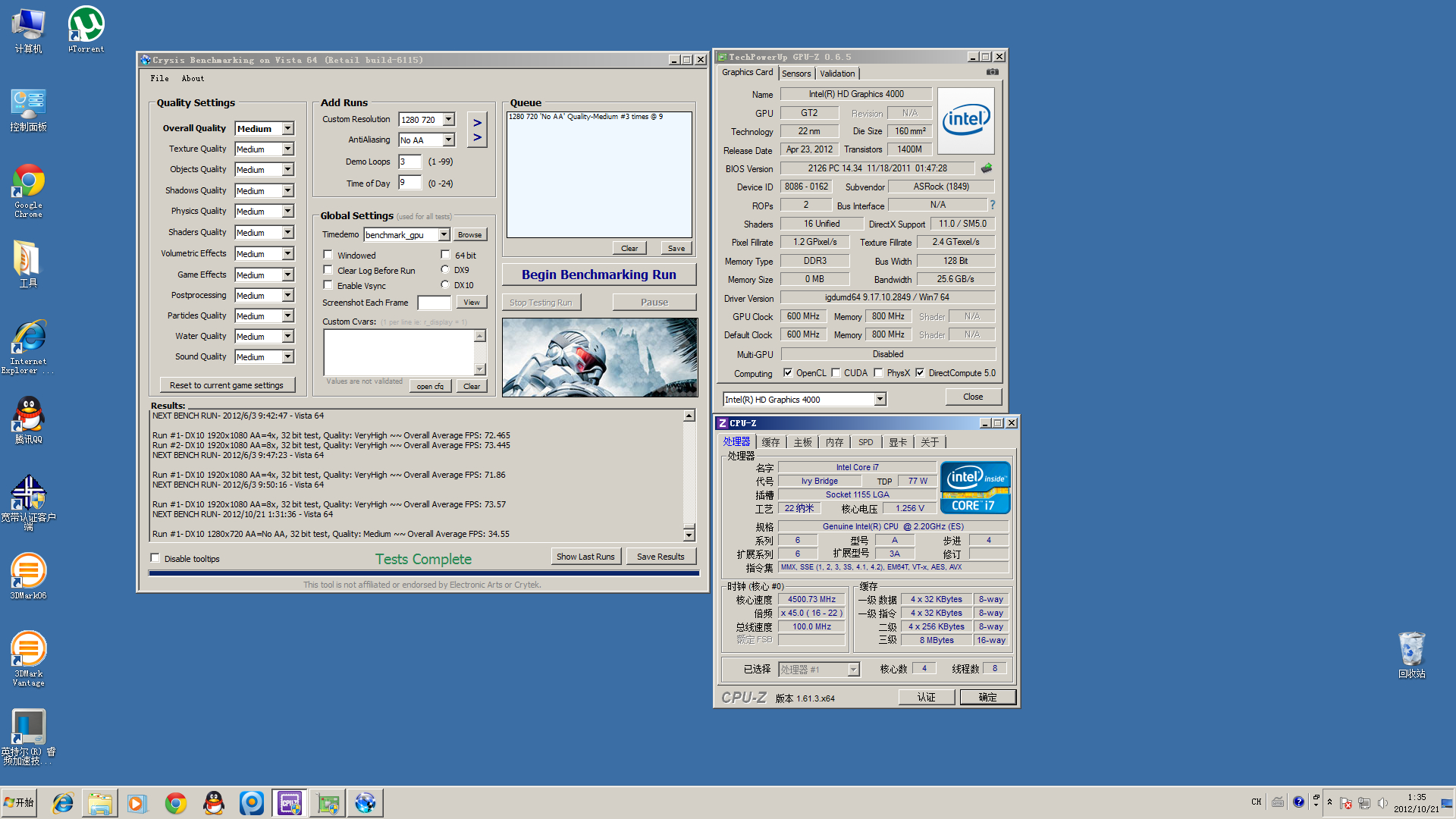This screenshot has width=1456, height=819.
Task: Click the GPU-Z screenshot camera icon
Action: click(992, 72)
